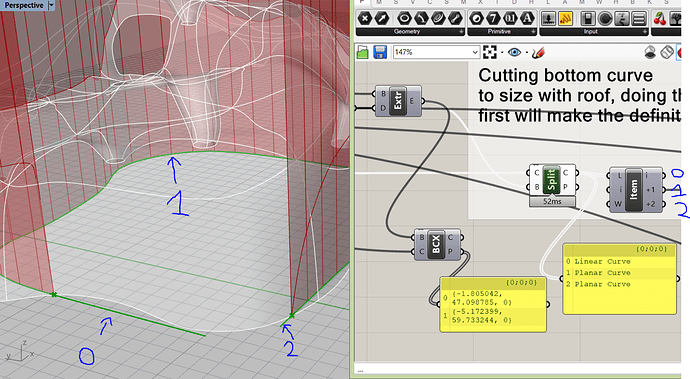
Task: Click the 'Cutting bottom curve' scribble text
Action: pos(565,75)
